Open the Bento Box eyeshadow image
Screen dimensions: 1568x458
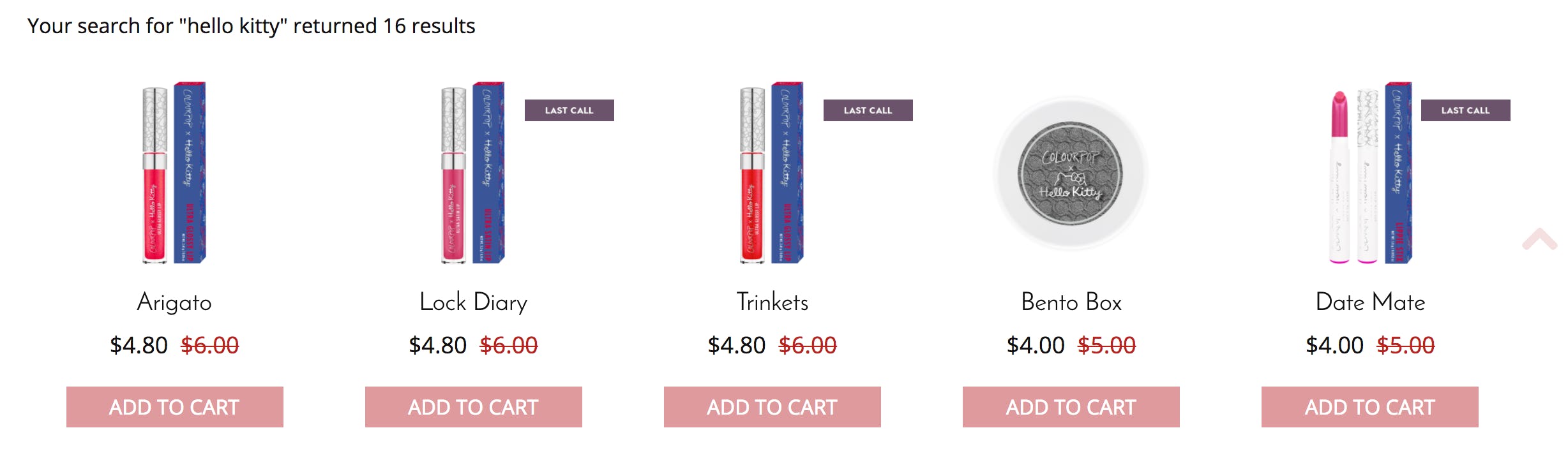[1071, 173]
